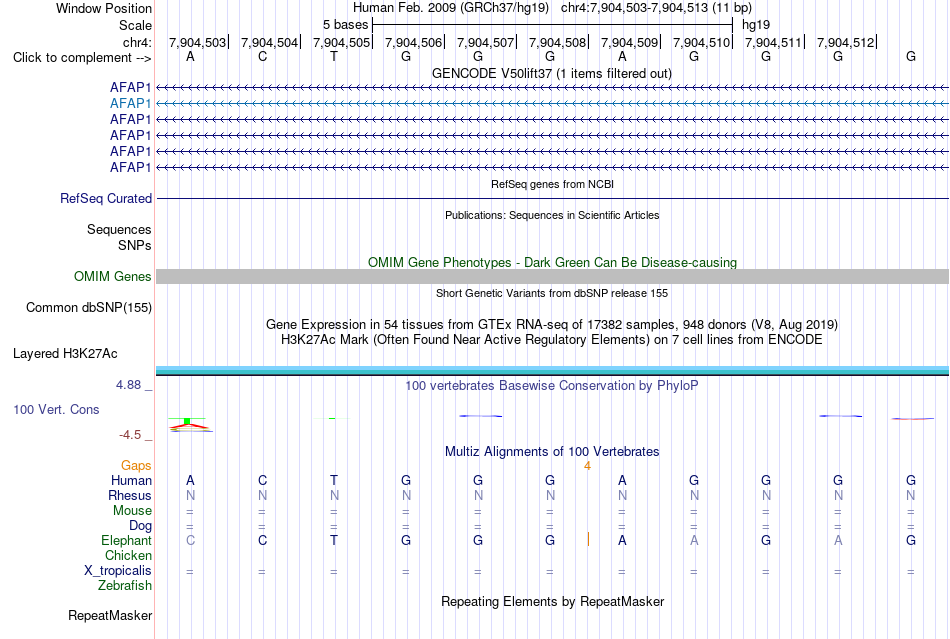Open the RefSeq Curated track label
Image resolution: width=950 pixels, height=639 pixels.
point(106,199)
